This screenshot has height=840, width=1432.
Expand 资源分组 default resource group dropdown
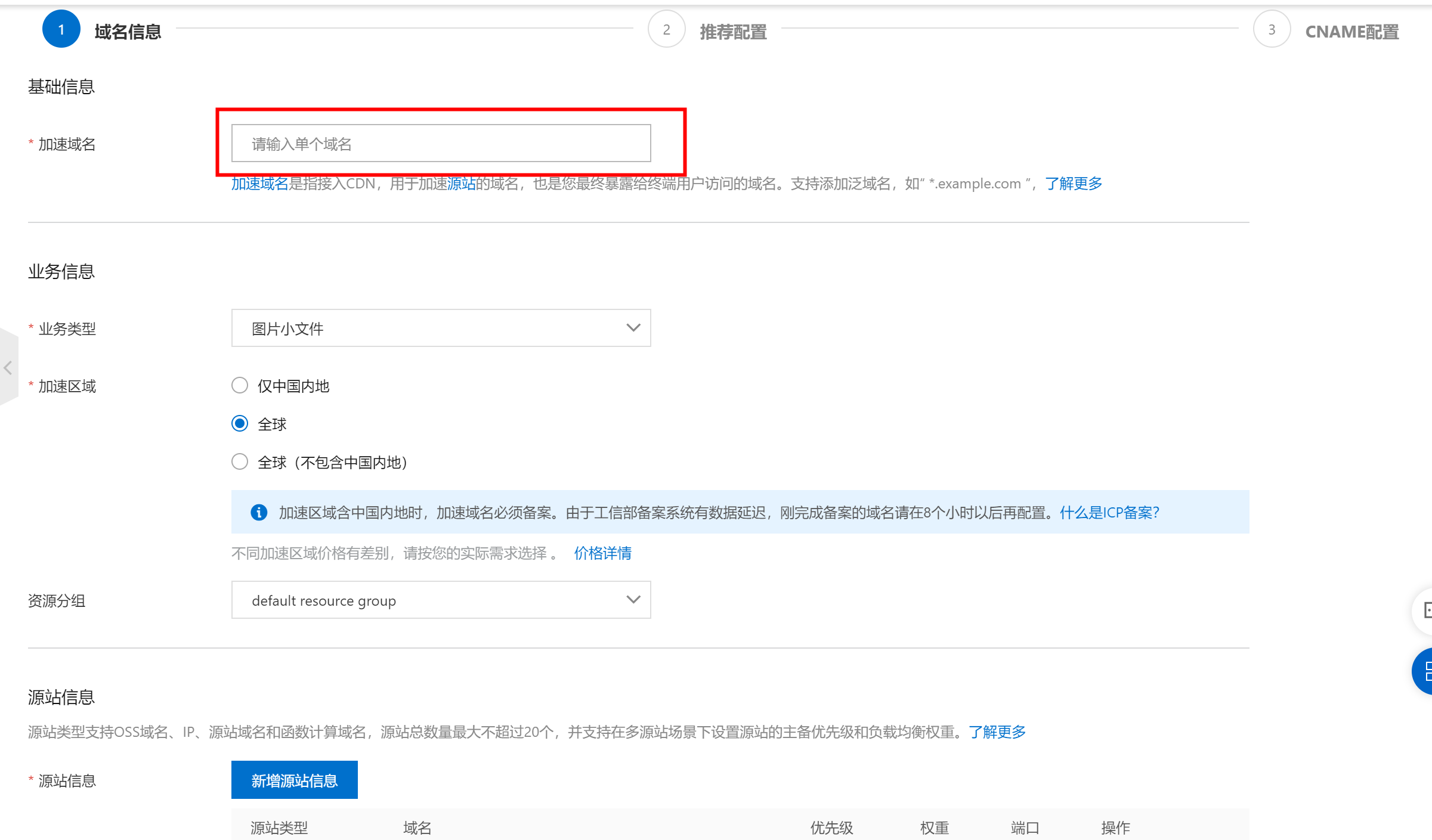(440, 600)
